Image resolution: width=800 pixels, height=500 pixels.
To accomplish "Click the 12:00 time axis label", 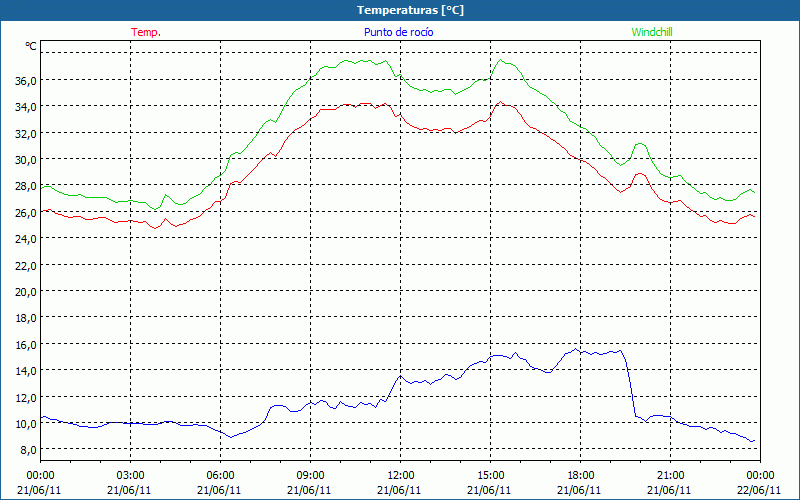I will (x=401, y=476).
